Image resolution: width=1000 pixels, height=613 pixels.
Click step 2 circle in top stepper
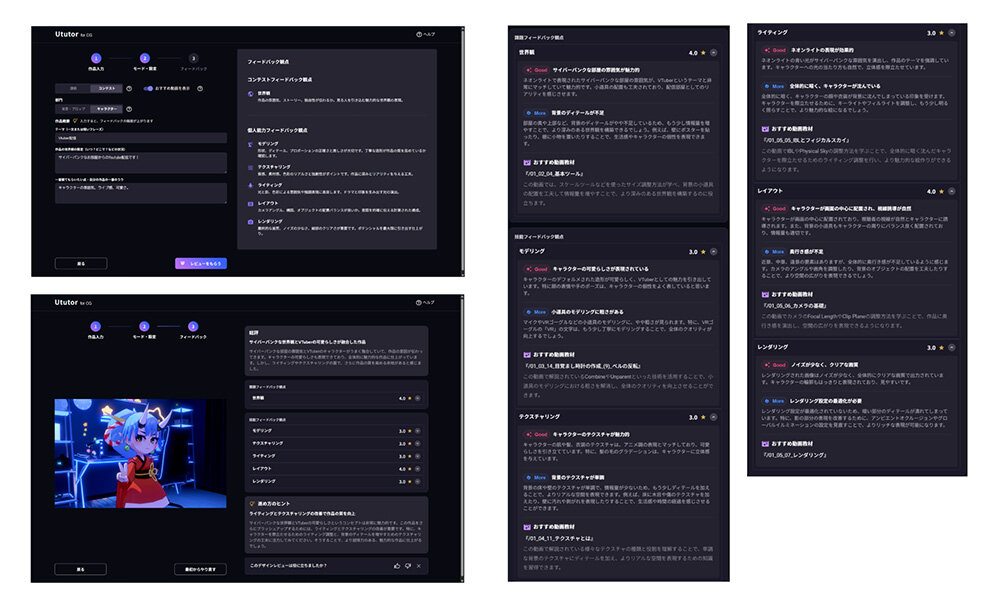tap(144, 59)
